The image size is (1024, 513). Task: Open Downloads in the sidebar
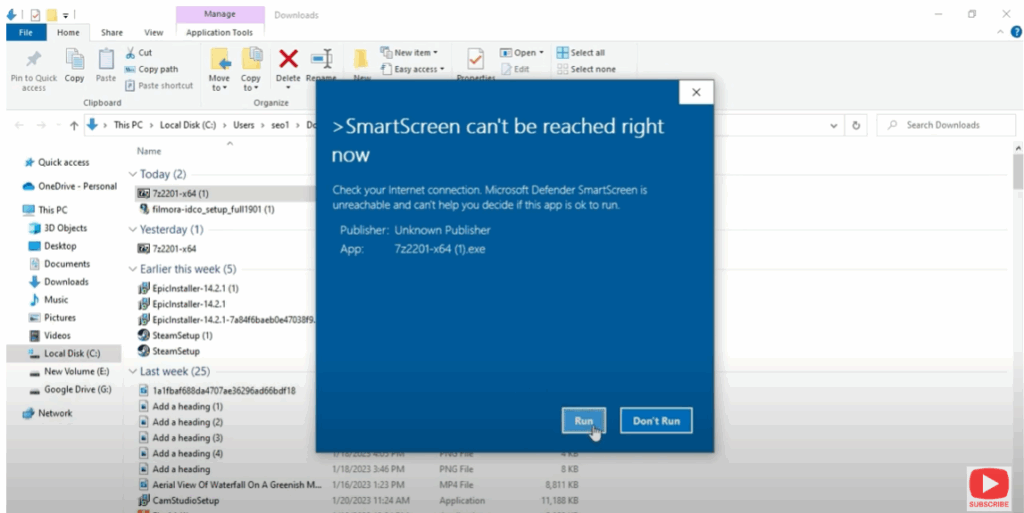(x=59, y=282)
